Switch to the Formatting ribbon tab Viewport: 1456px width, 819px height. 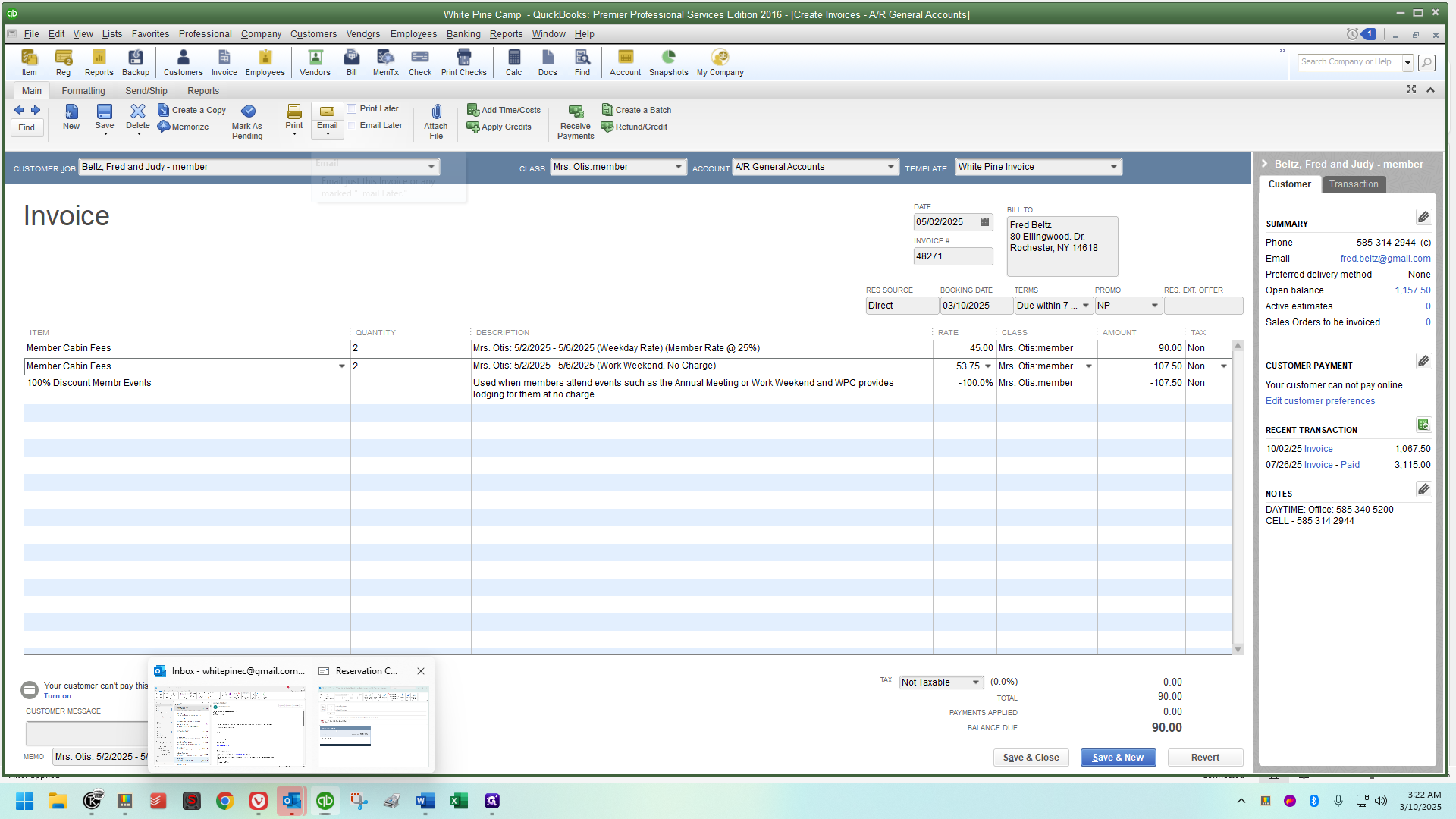pyautogui.click(x=83, y=91)
